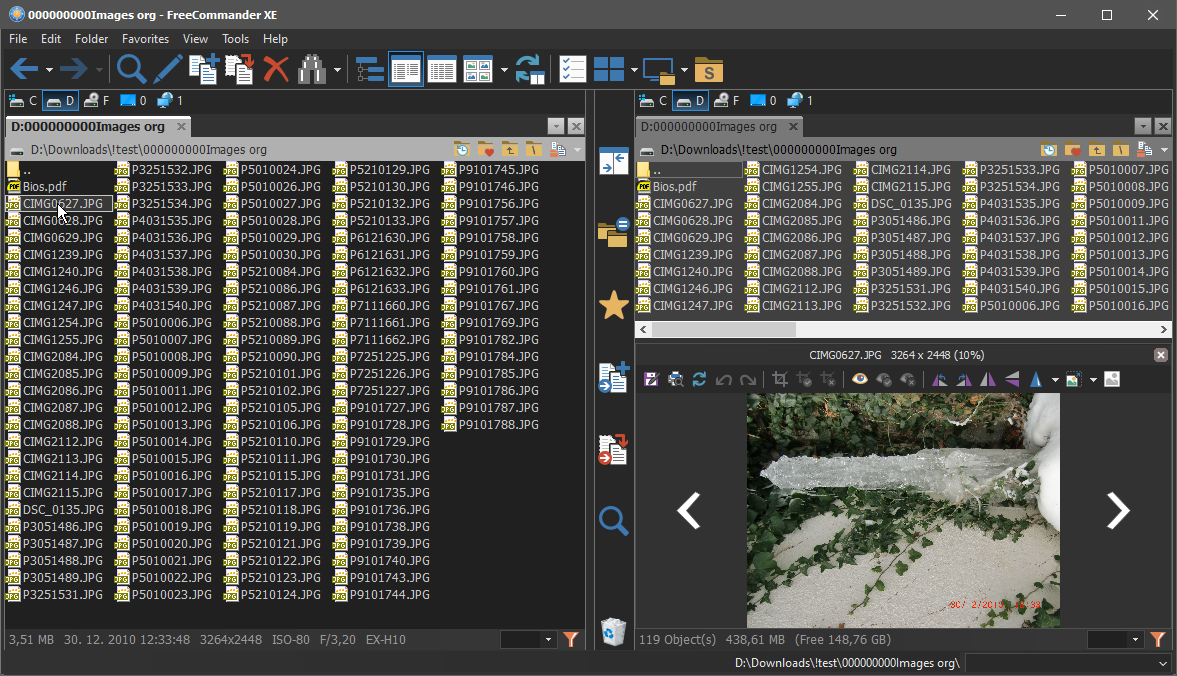1177x676 pixels.
Task: Switch left panel to drive C
Action: click(x=23, y=100)
